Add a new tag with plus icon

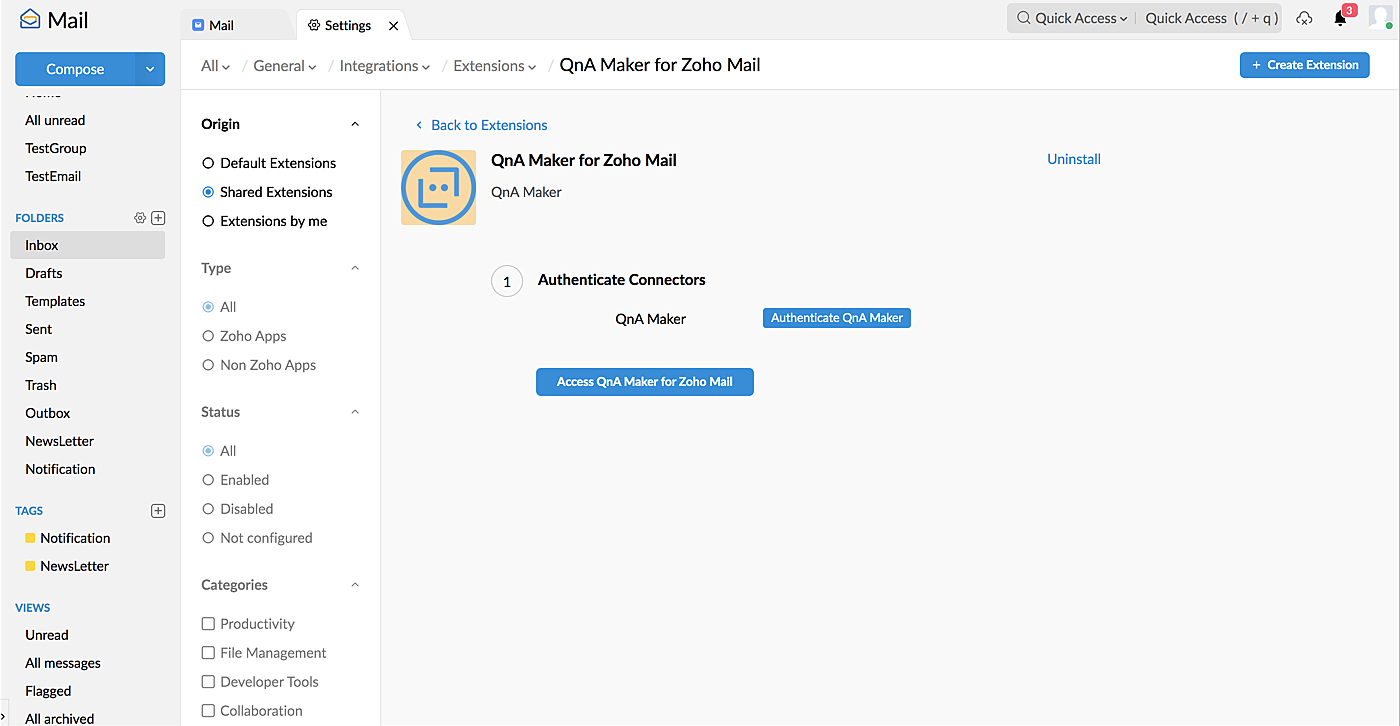click(x=158, y=511)
